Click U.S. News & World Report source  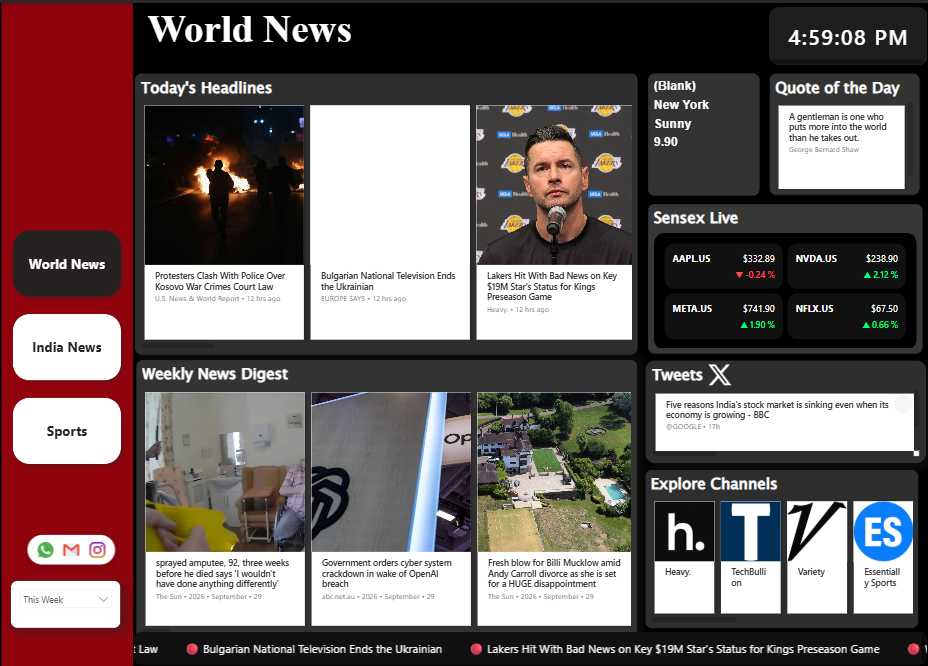click(x=197, y=298)
